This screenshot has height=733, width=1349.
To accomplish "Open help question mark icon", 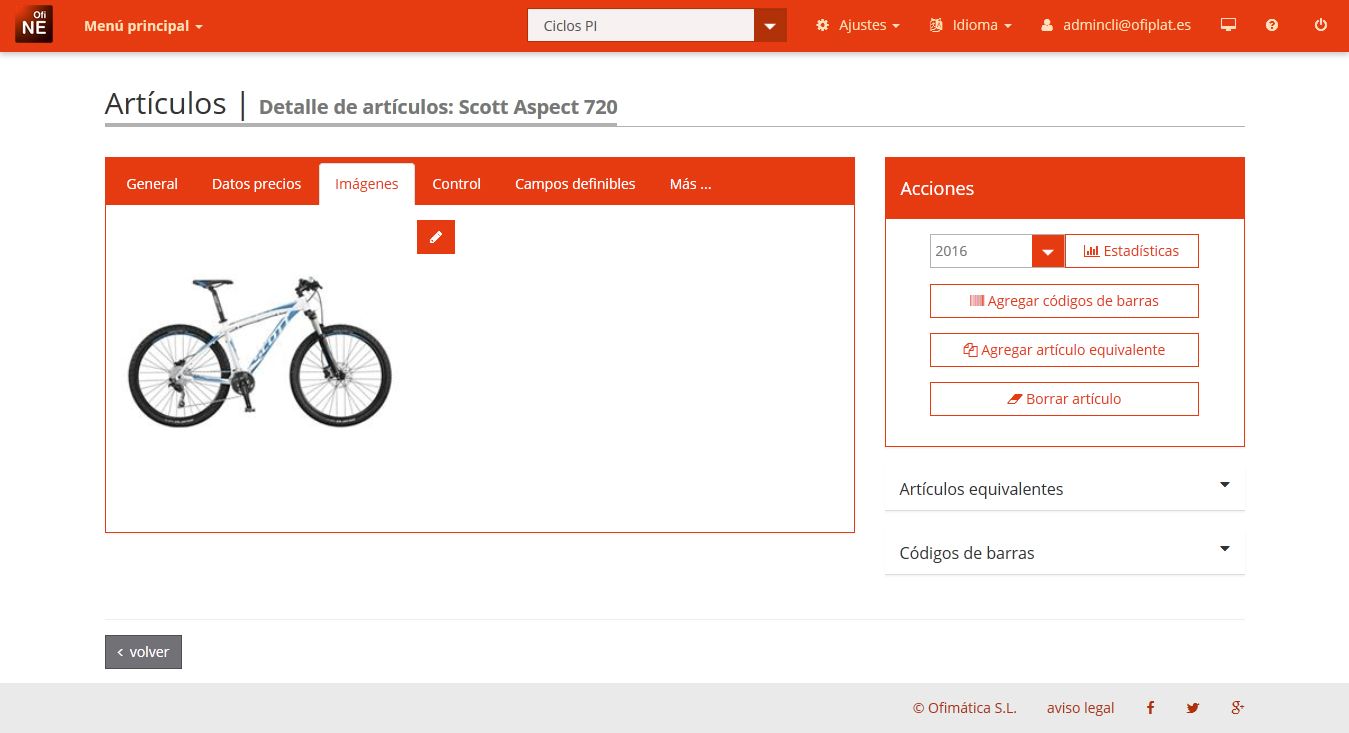I will [x=1272, y=25].
